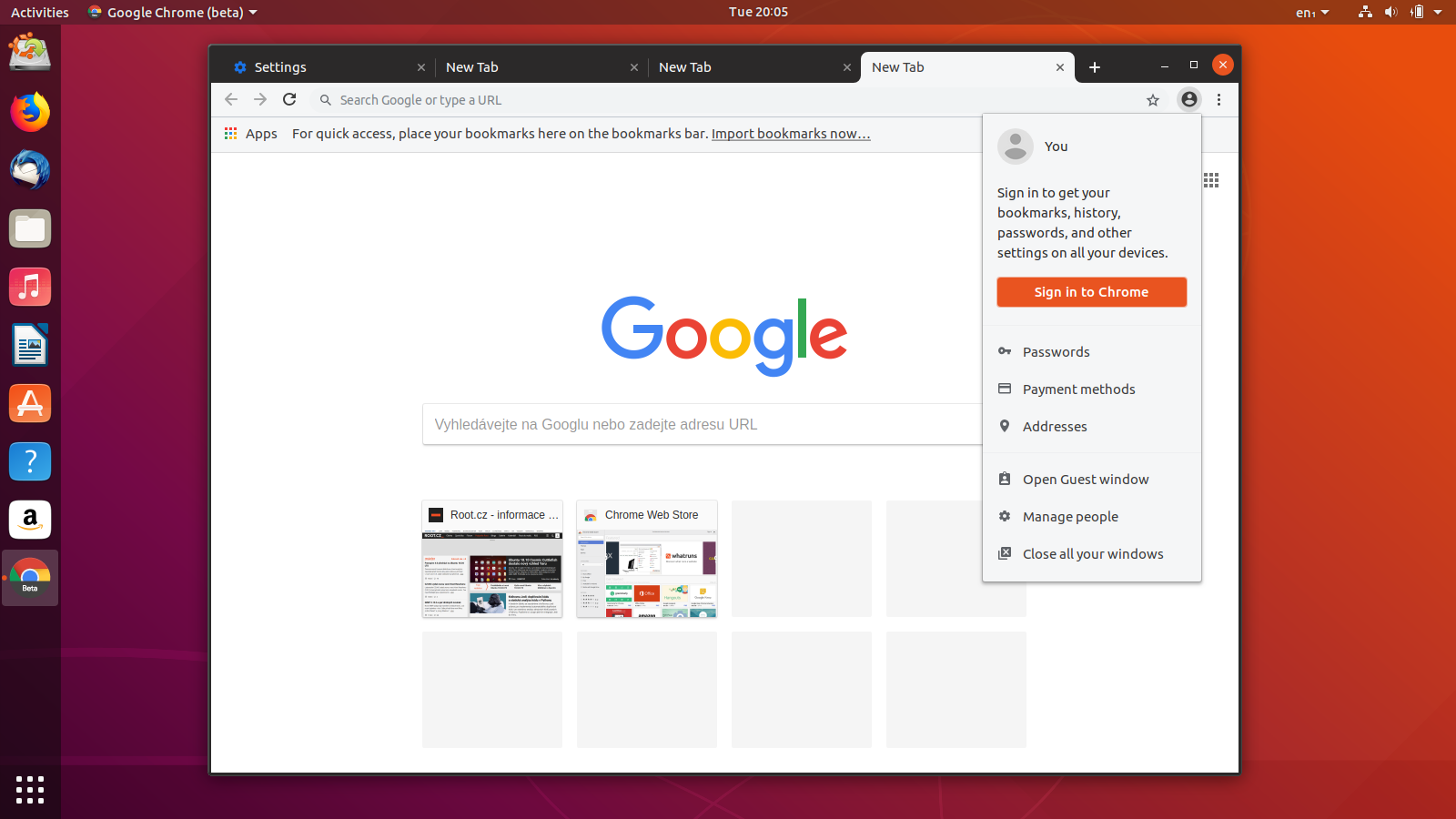This screenshot has width=1456, height=819.
Task: Open the Chrome Web Store thumbnail
Action: 646,559
